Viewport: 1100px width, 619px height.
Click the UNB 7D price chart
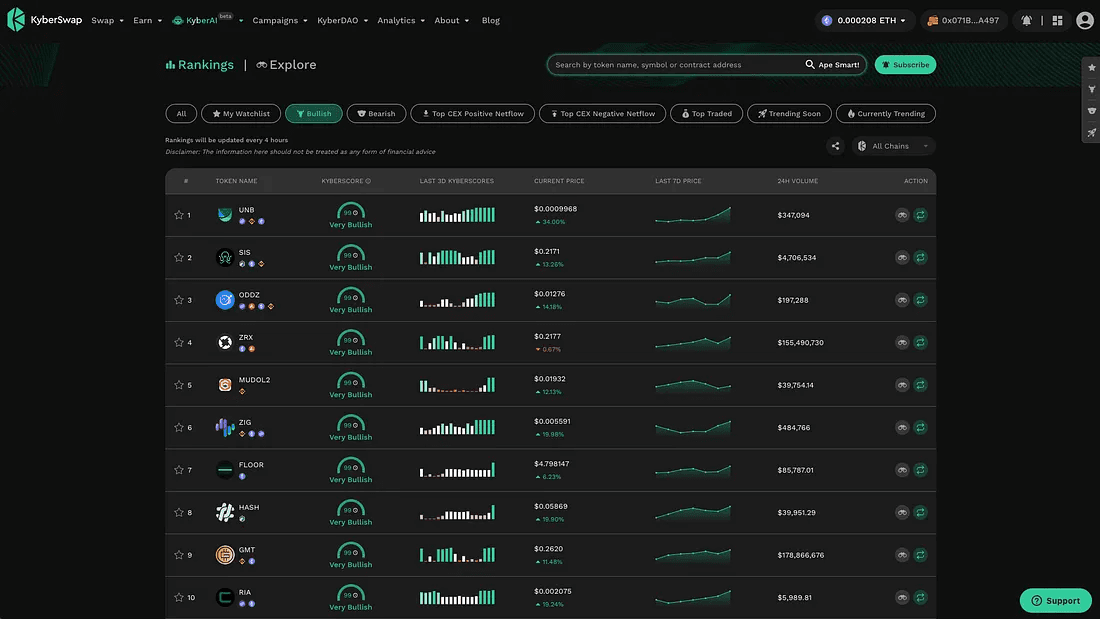coord(693,215)
